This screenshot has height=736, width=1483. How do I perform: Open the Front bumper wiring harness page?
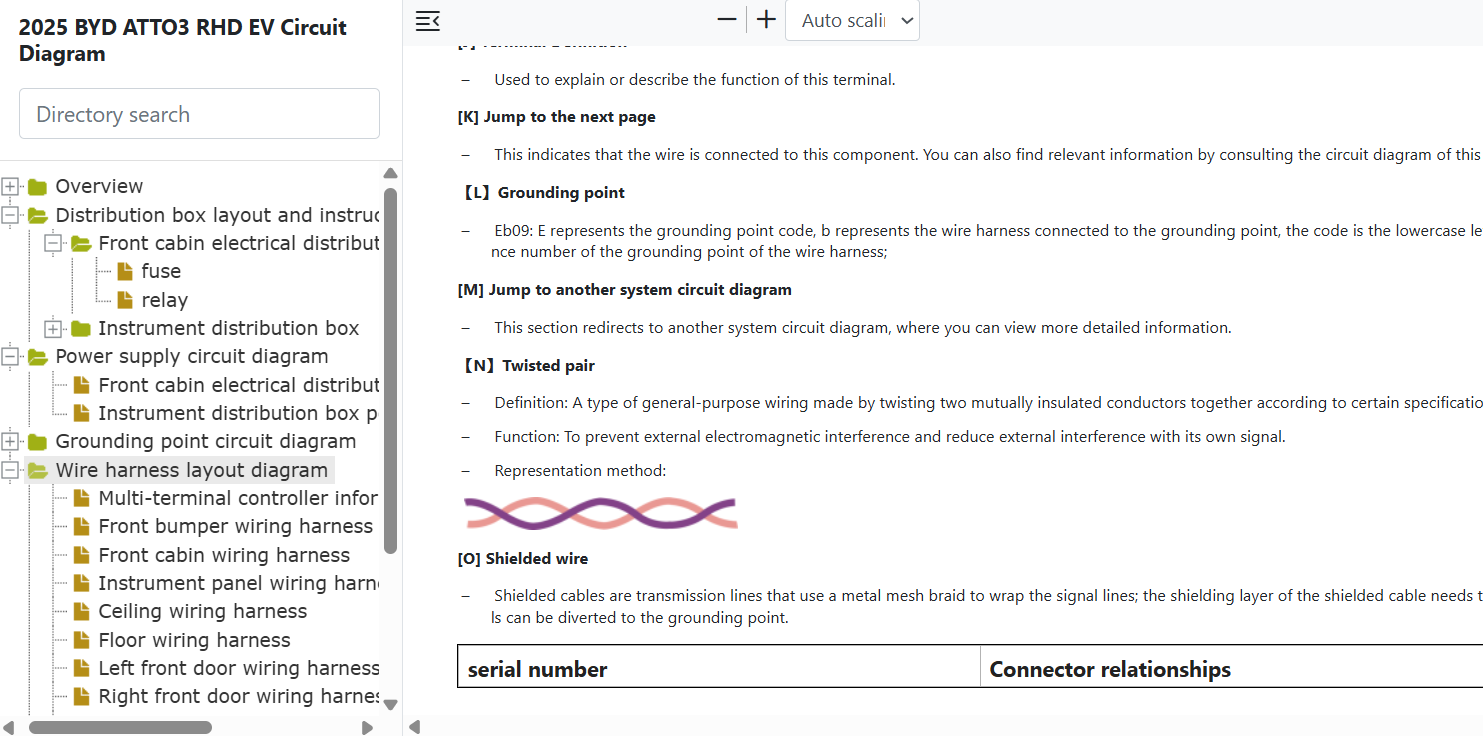pyautogui.click(x=236, y=526)
